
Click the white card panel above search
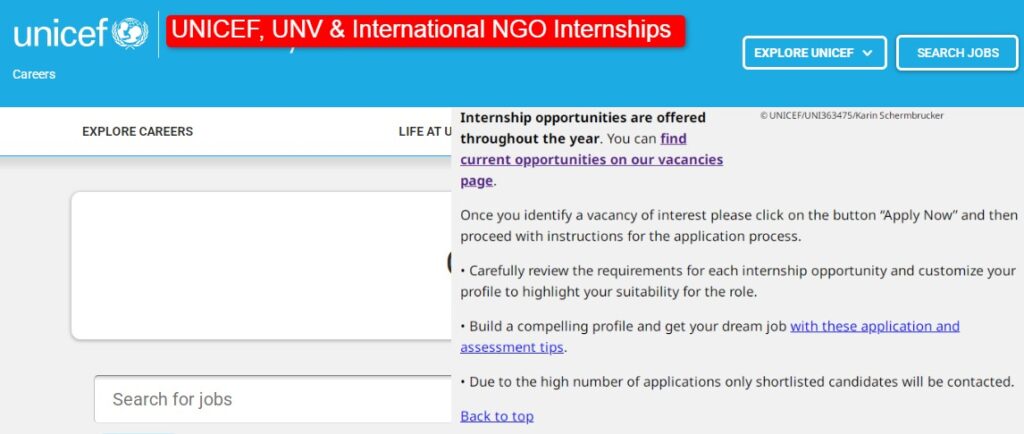coord(261,266)
